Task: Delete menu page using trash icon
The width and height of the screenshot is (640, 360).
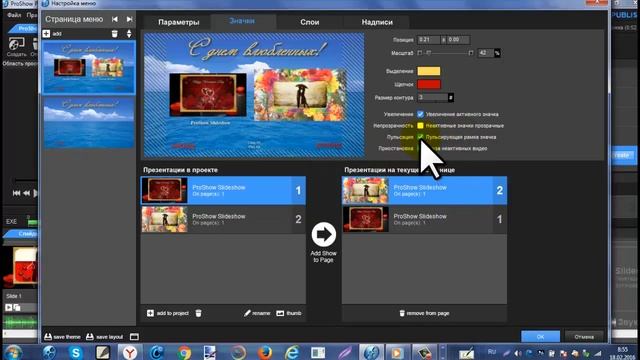Action: tap(115, 33)
